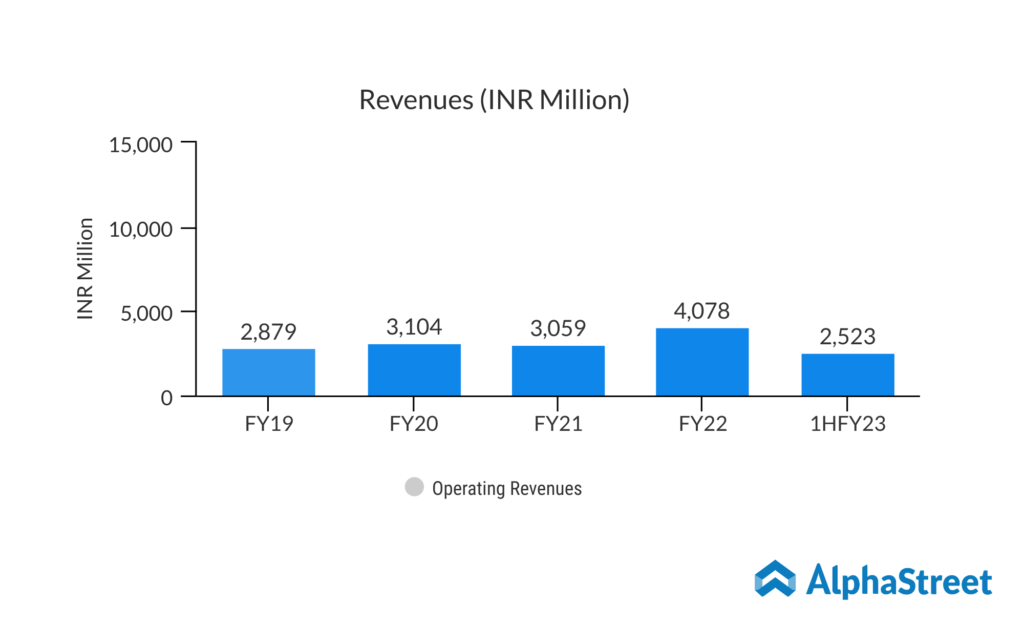1024x624 pixels.
Task: Click the chart title Revenues (INR Million)
Action: pos(494,100)
